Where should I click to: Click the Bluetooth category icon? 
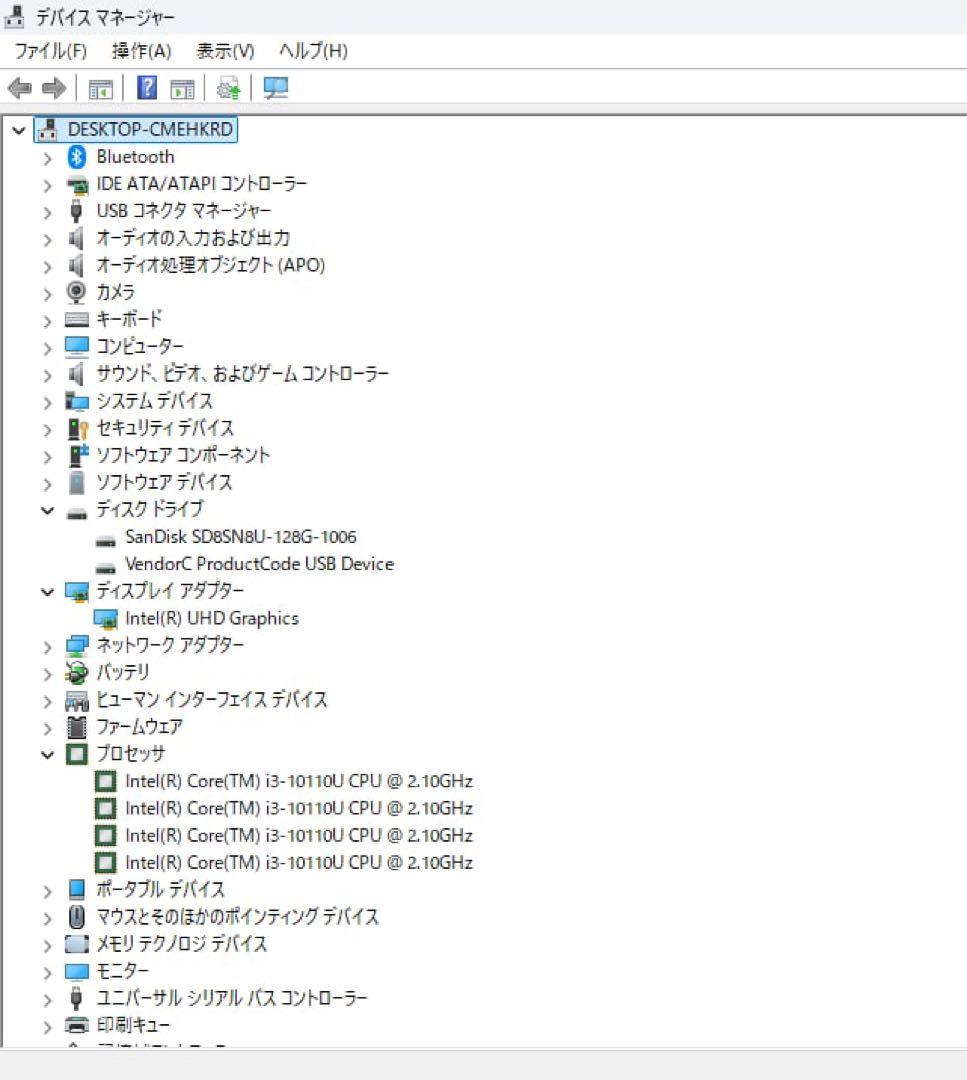tap(76, 157)
